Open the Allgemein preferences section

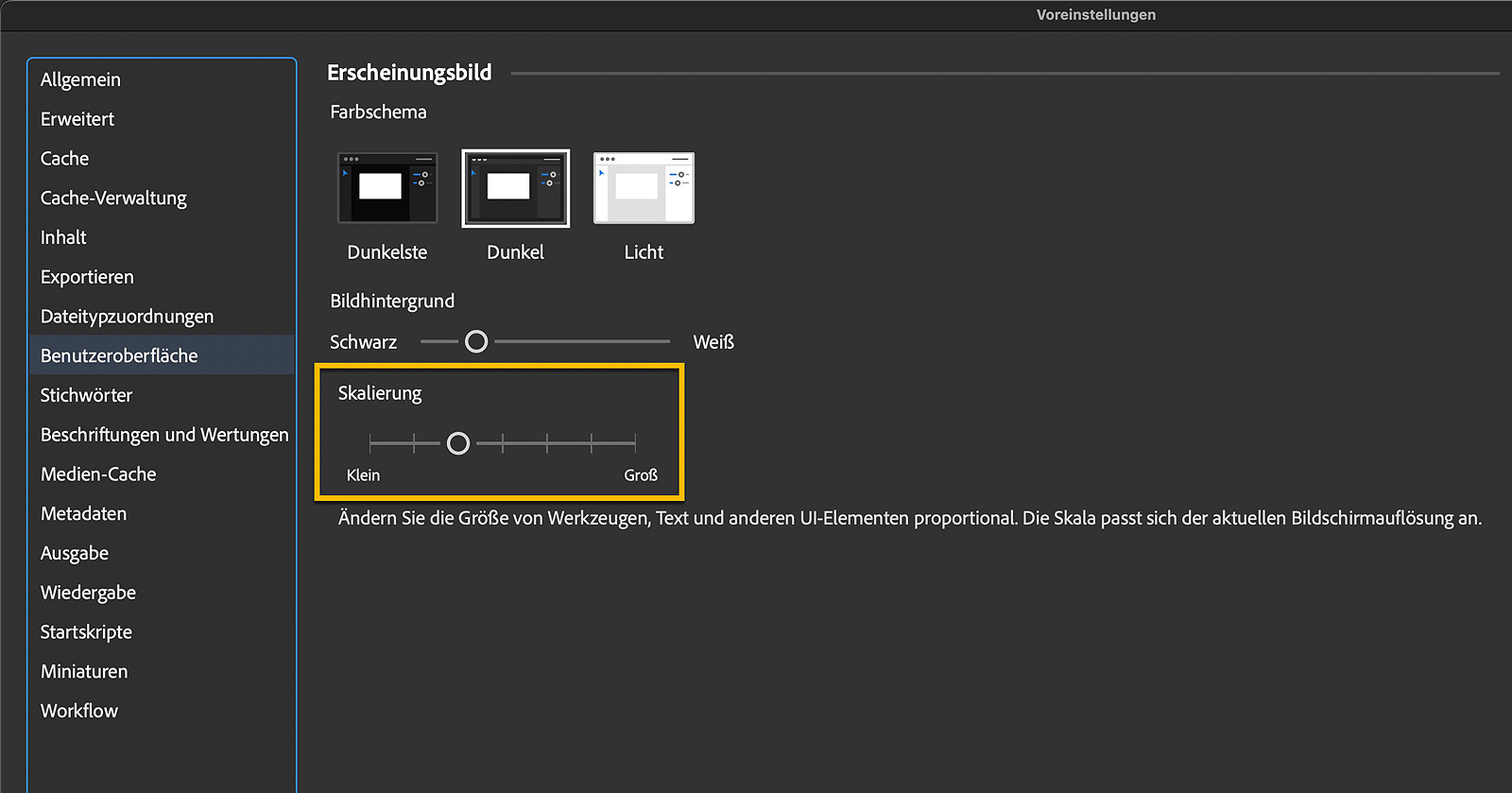pos(80,79)
